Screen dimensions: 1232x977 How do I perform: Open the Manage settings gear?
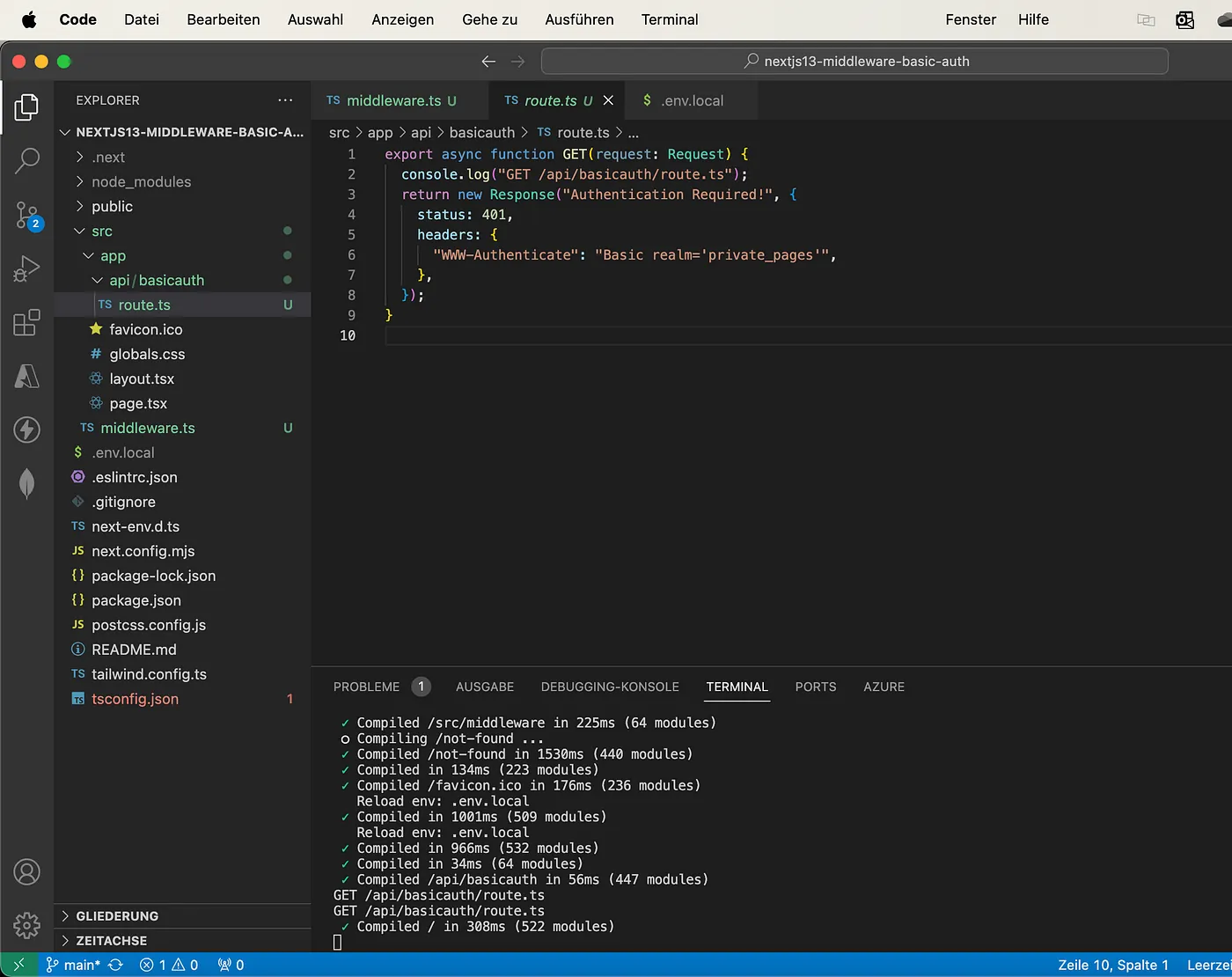pos(26,925)
